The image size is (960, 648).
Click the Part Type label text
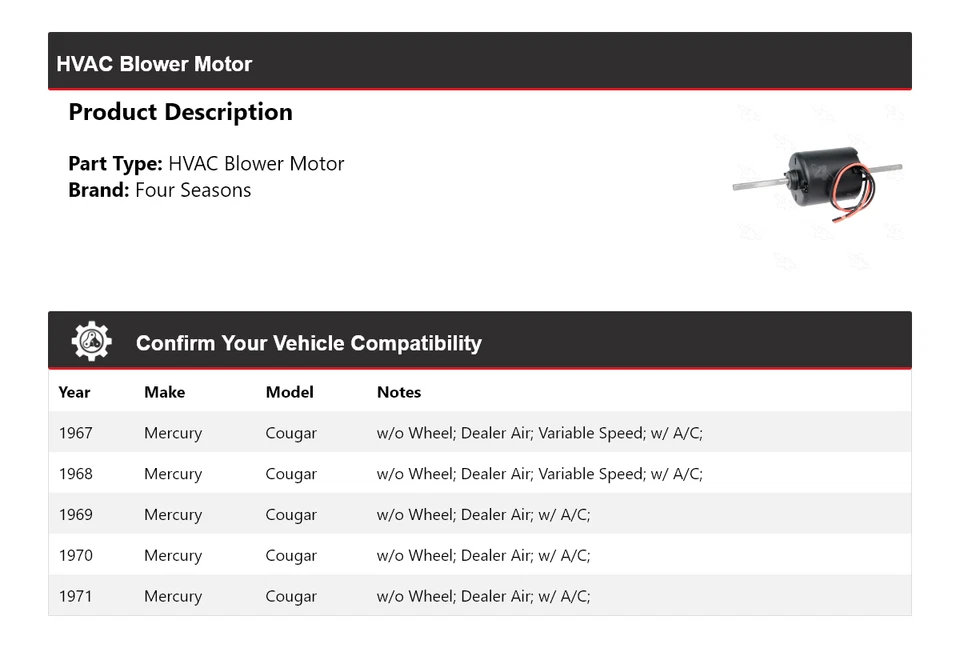tap(115, 164)
